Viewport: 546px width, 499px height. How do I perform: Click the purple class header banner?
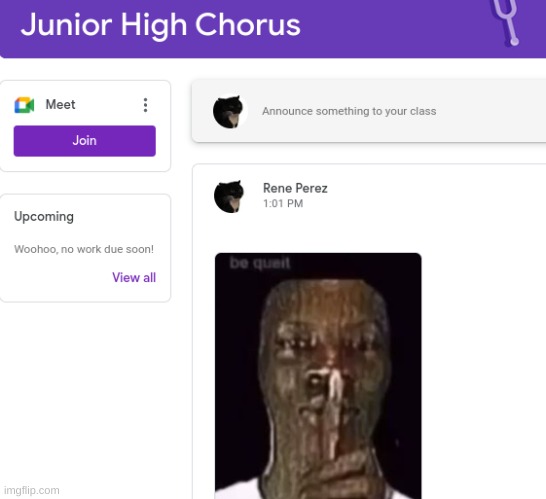click(x=273, y=29)
